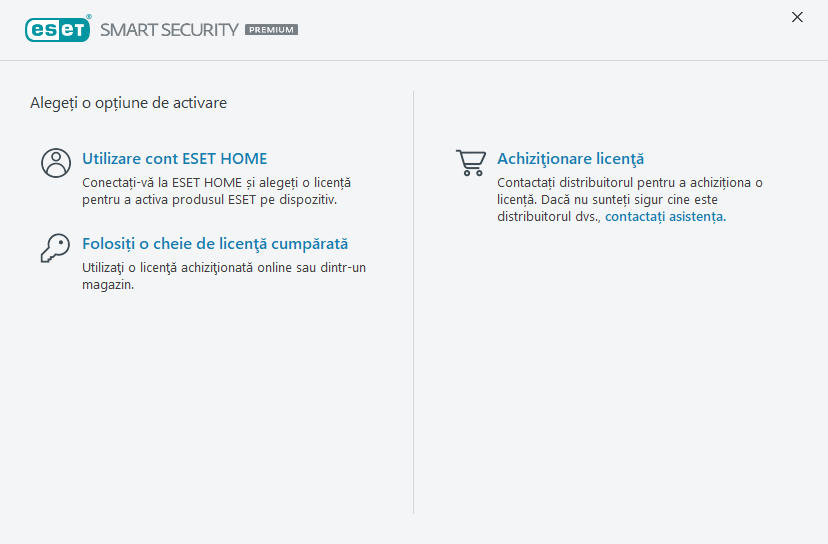Click the license key icon
This screenshot has width=828, height=544.
point(54,248)
